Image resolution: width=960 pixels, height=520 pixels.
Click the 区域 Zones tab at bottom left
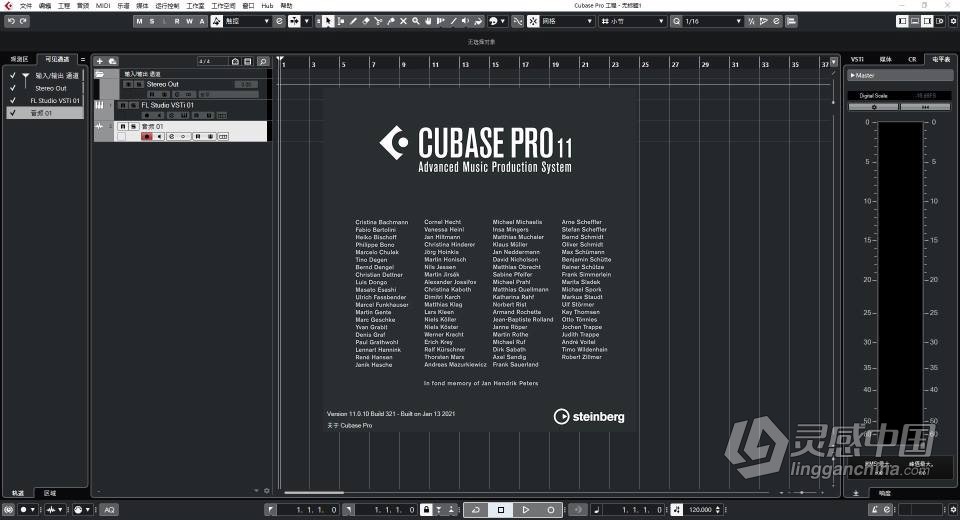coord(50,493)
